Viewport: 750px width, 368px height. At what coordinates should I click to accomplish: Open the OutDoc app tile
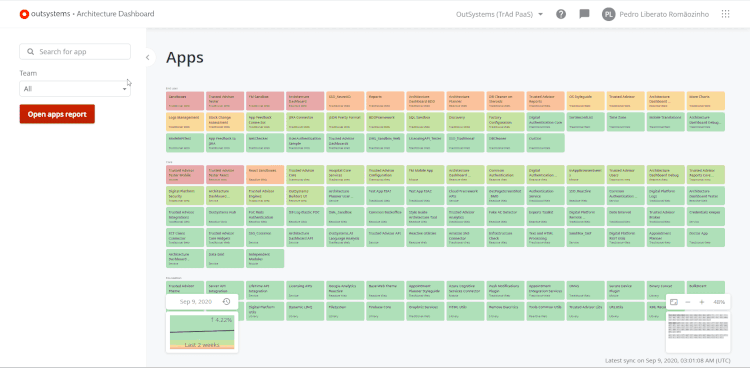coord(546,143)
